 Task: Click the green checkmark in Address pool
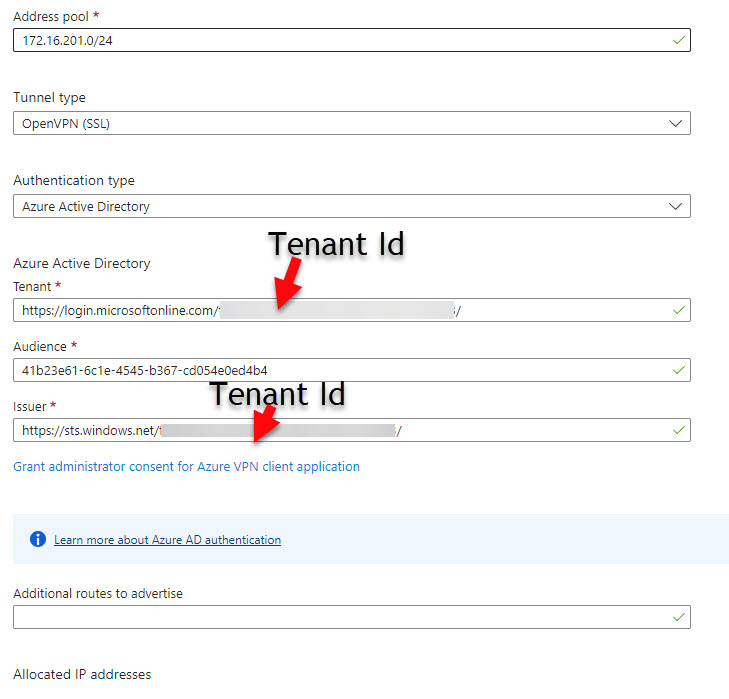click(x=679, y=40)
